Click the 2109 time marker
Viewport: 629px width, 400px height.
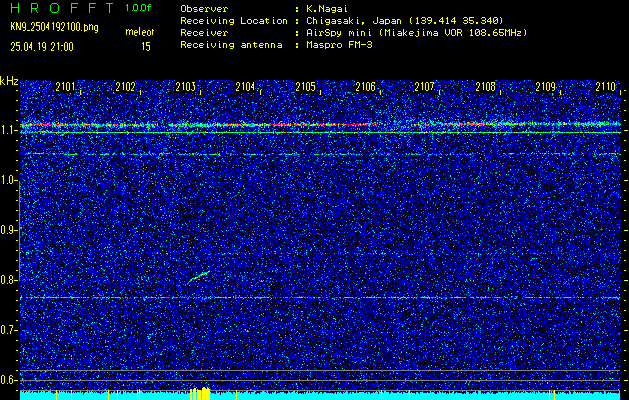545,86
